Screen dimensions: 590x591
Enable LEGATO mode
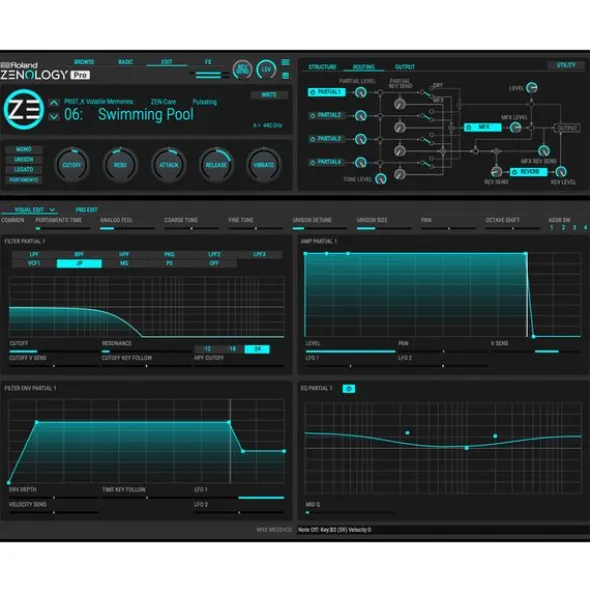(x=24, y=170)
